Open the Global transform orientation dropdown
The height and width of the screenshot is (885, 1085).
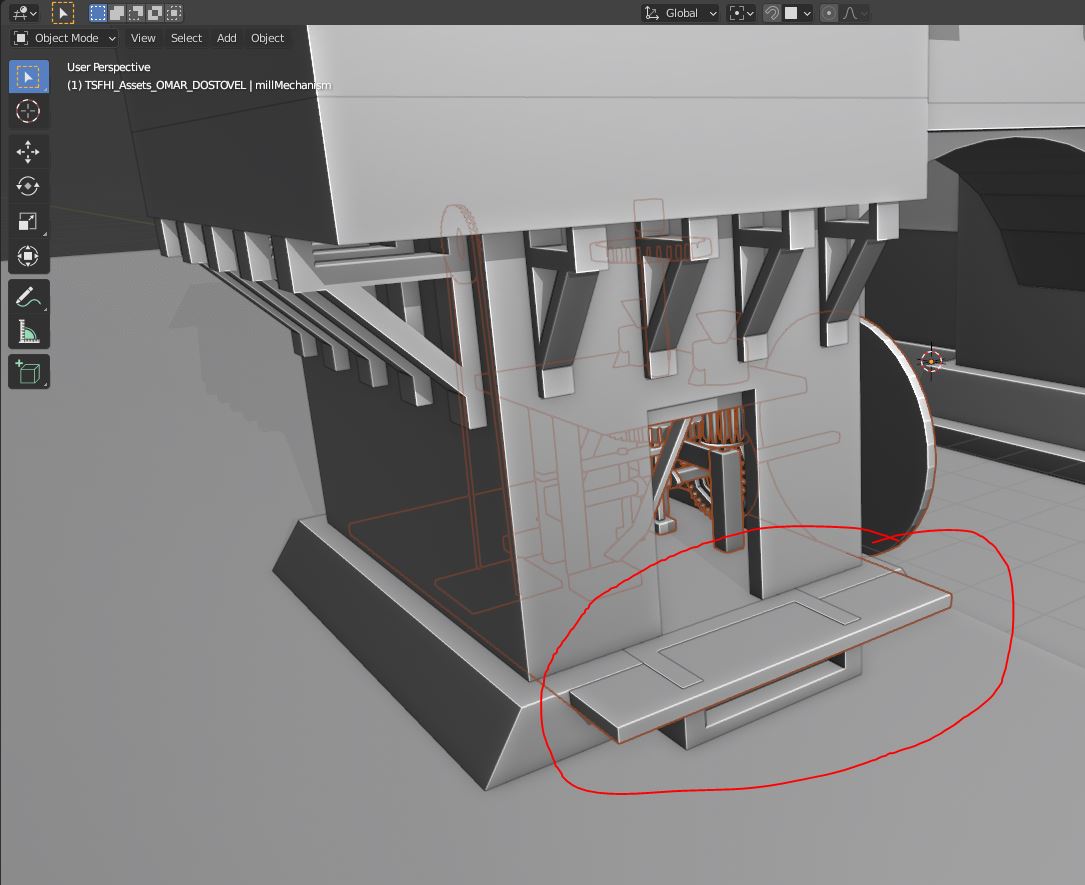[x=680, y=13]
